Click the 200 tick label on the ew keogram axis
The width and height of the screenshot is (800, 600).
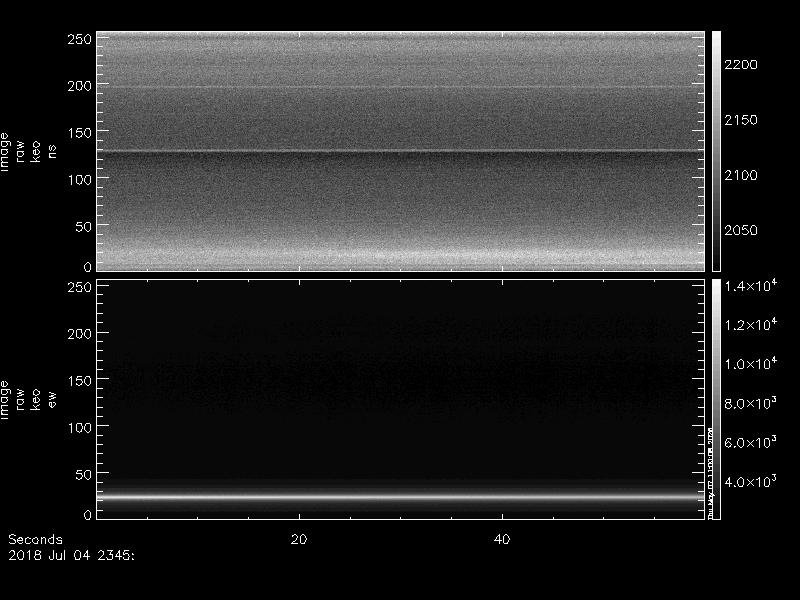click(x=79, y=334)
